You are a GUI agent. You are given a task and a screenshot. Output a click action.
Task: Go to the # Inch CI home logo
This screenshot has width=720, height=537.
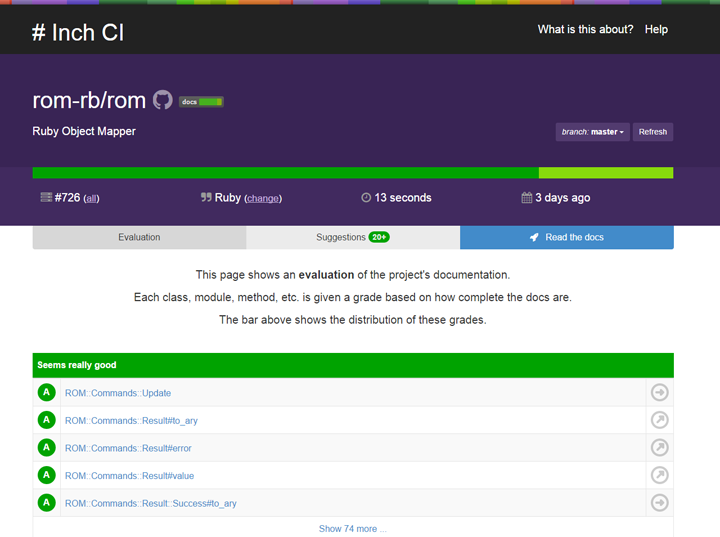click(78, 33)
